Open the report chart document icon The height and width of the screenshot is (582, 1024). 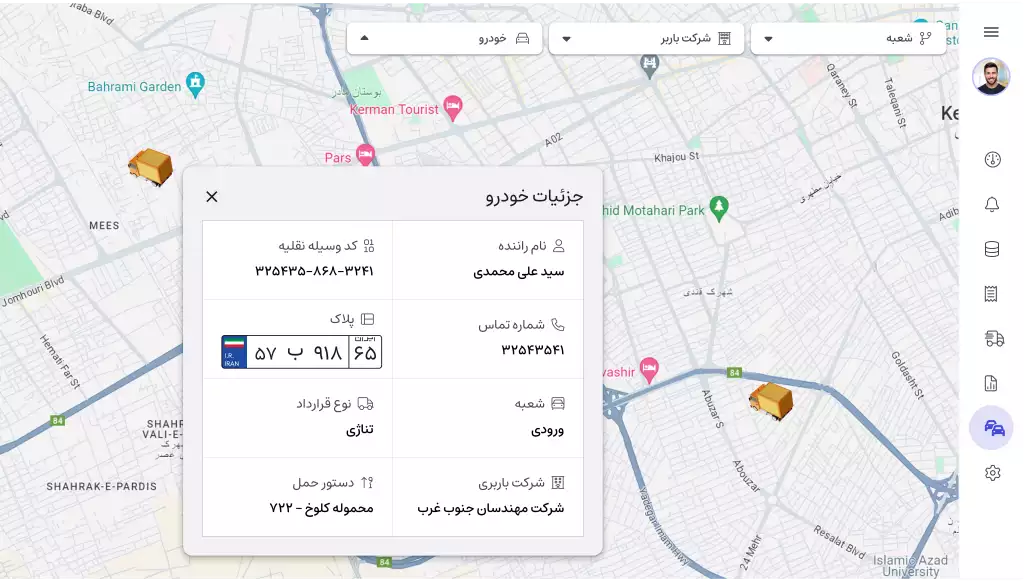point(992,383)
